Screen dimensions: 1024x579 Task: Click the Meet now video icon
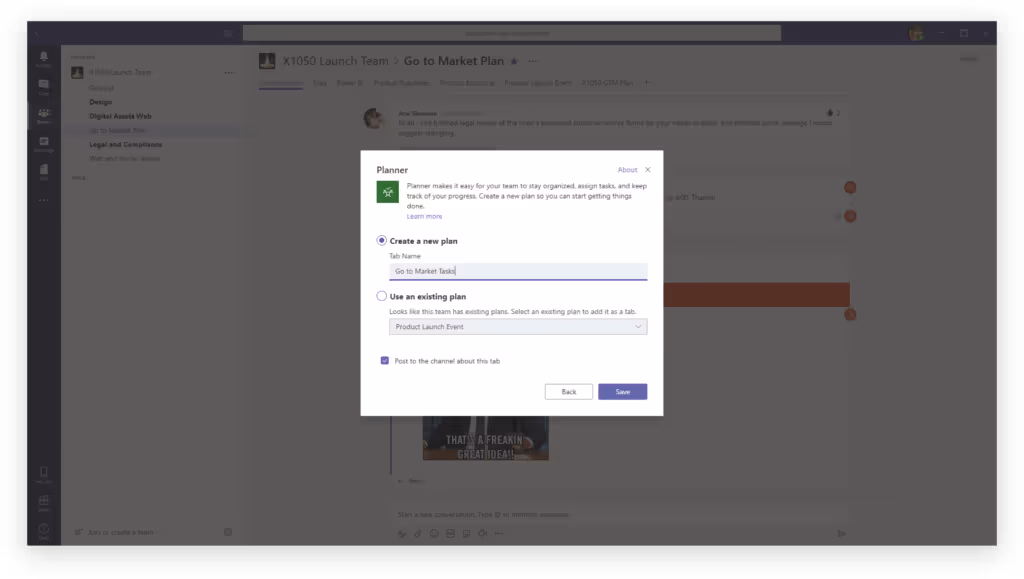point(483,534)
